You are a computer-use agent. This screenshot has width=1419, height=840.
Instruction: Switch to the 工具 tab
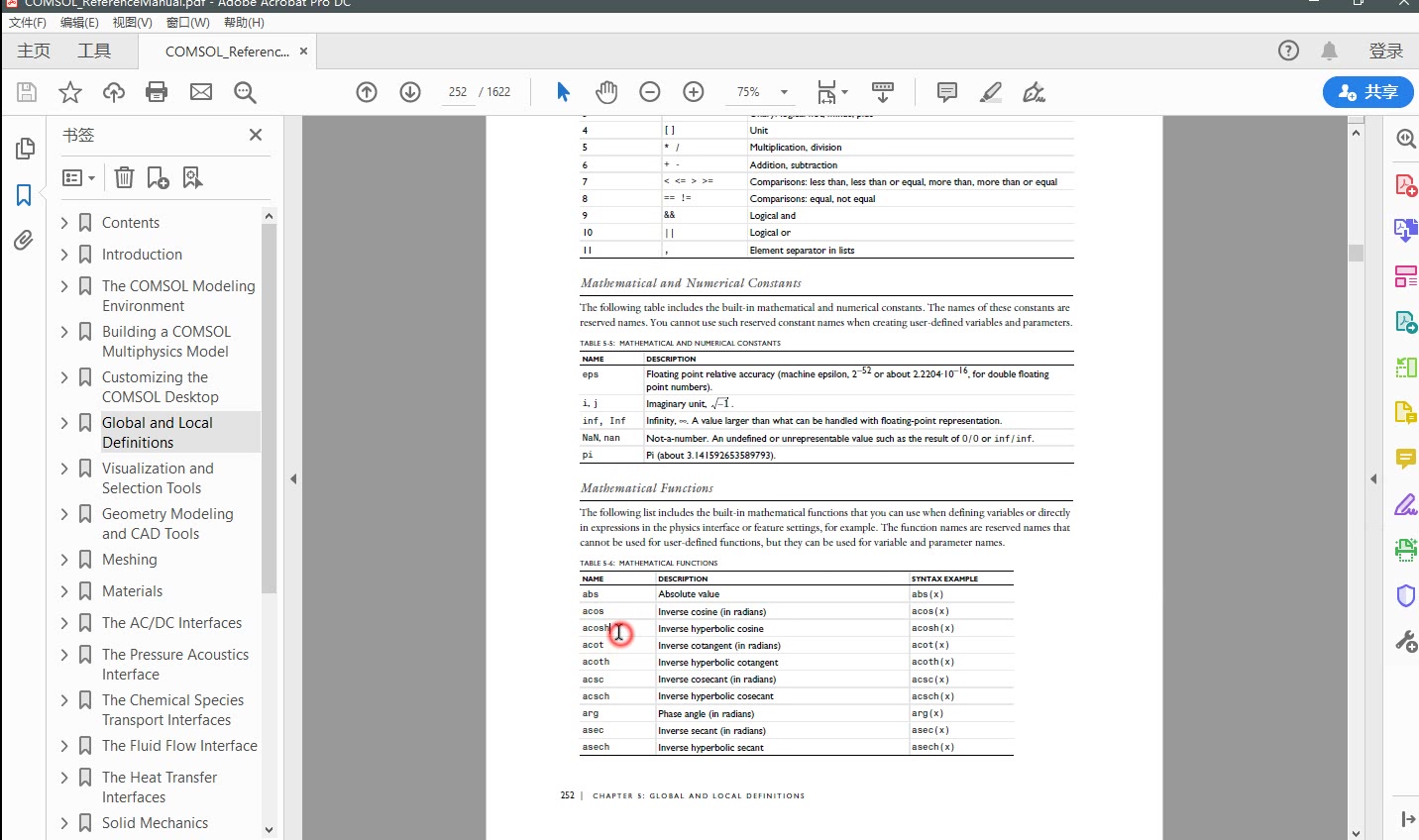coord(94,51)
